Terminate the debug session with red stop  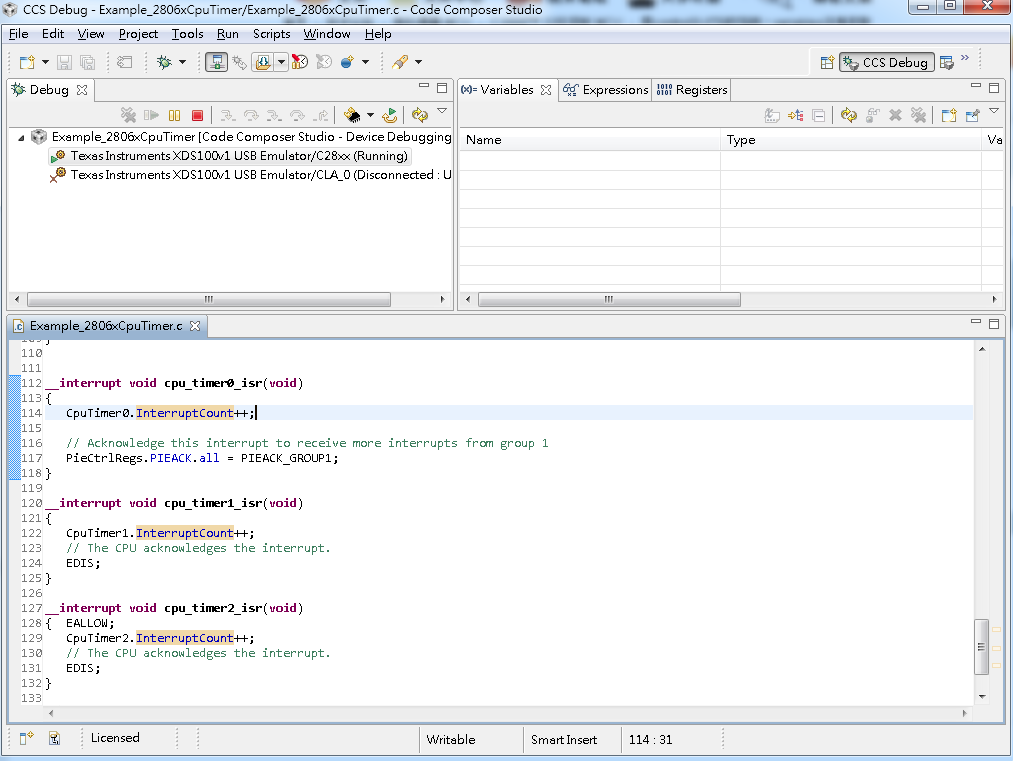coord(197,116)
